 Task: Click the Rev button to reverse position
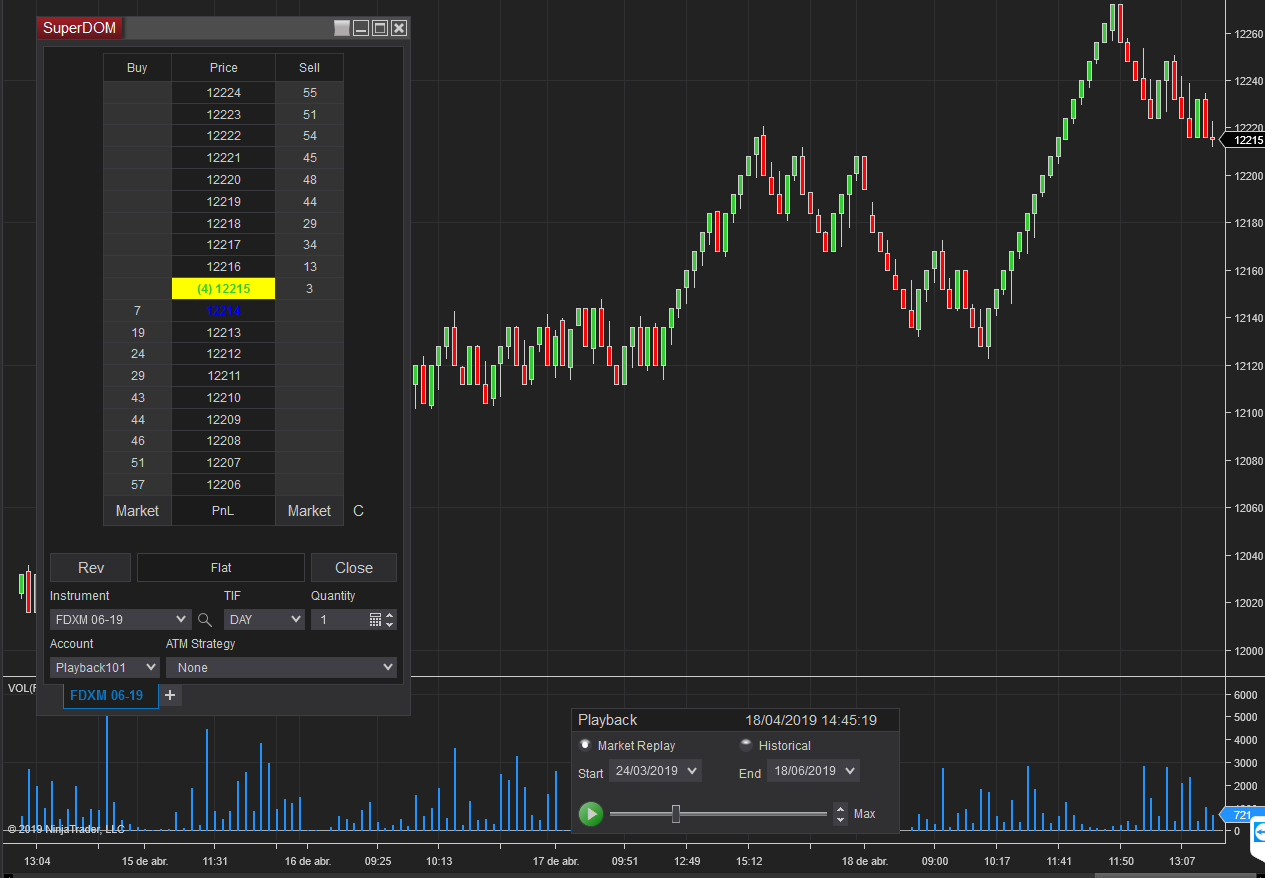91,568
